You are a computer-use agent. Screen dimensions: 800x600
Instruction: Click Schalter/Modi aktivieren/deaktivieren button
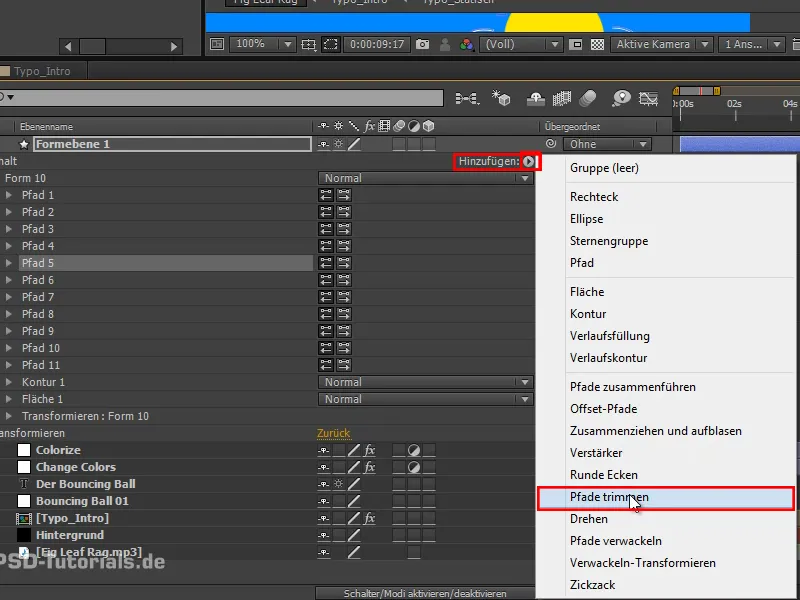tap(425, 593)
